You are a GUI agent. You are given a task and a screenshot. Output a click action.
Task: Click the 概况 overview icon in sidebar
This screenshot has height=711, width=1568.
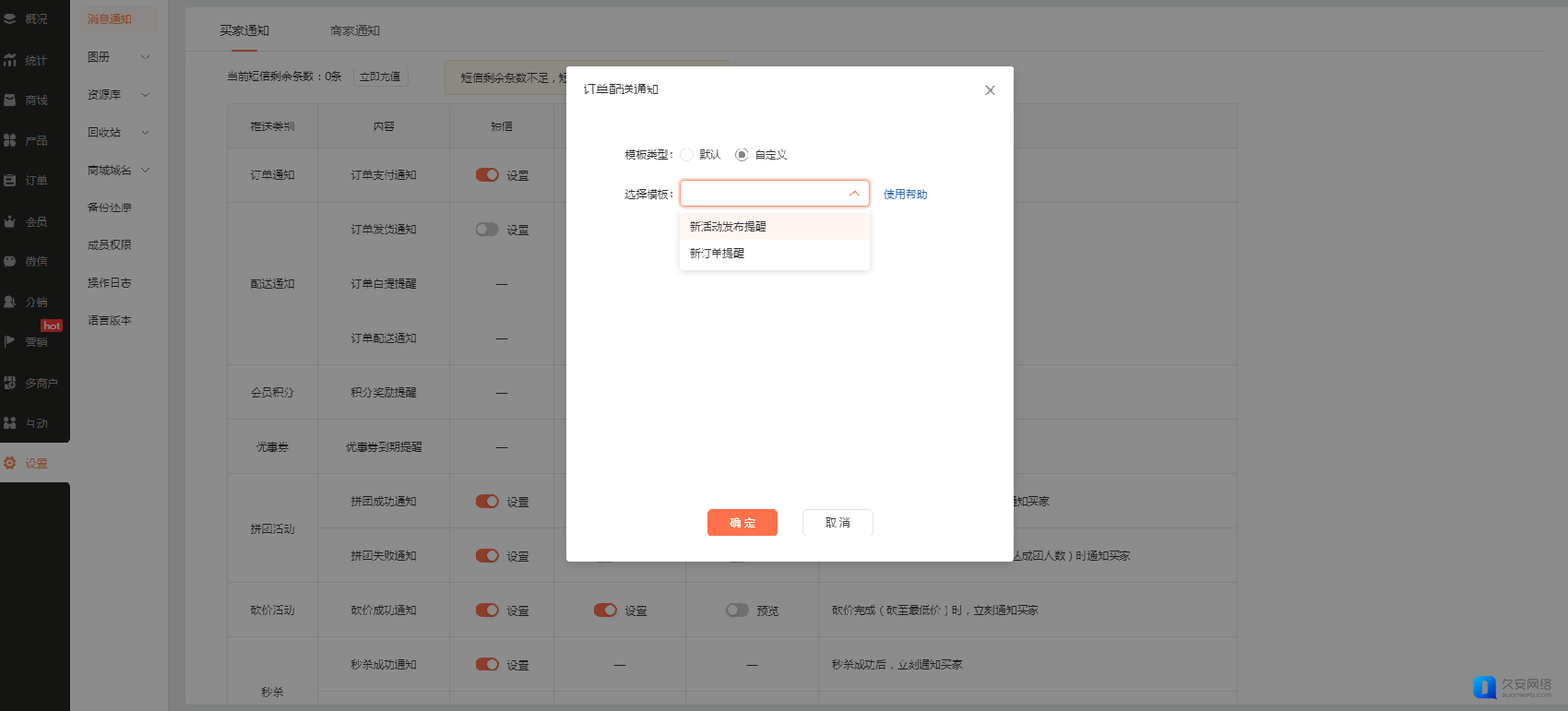pyautogui.click(x=10, y=18)
